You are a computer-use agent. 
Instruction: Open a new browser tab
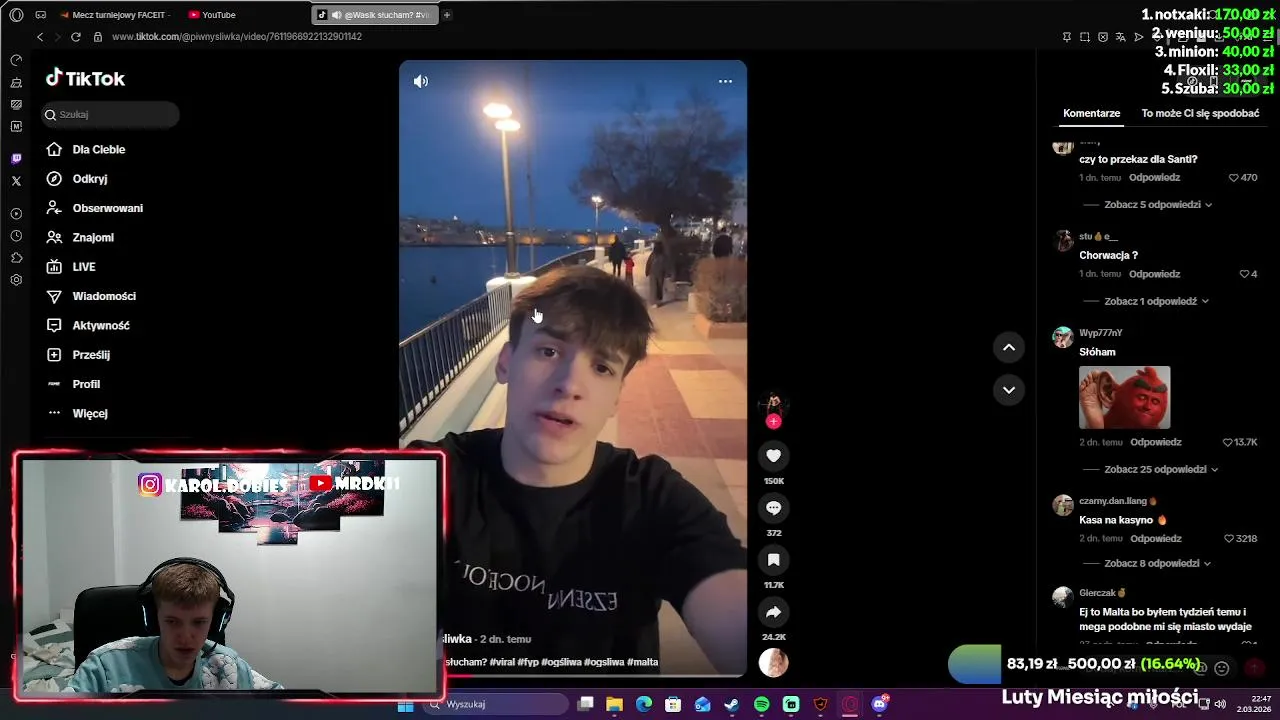point(447,15)
